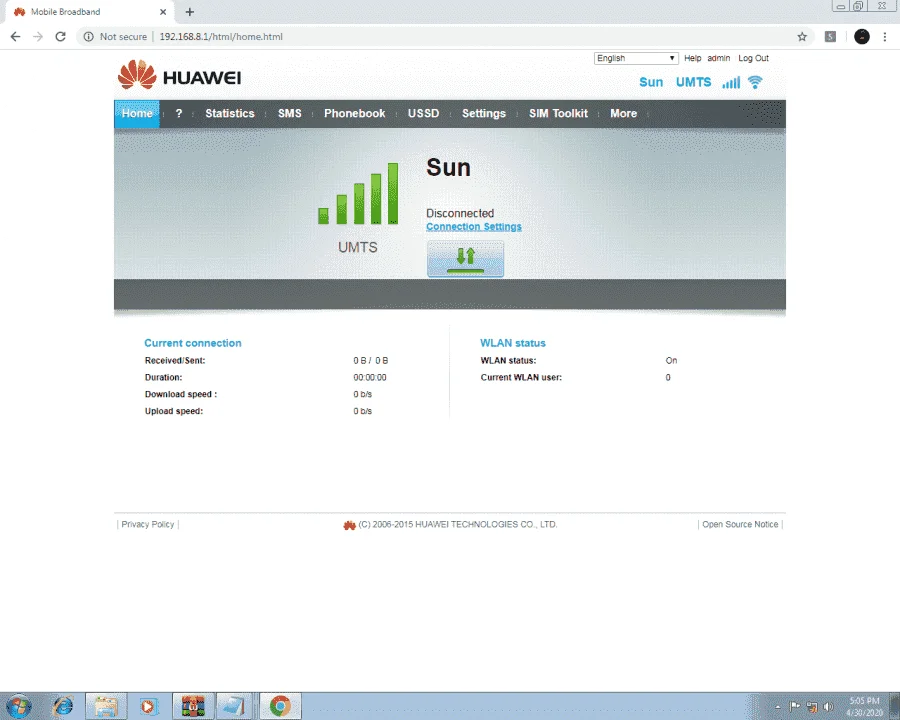Reload the page
The image size is (900, 720).
click(x=60, y=37)
